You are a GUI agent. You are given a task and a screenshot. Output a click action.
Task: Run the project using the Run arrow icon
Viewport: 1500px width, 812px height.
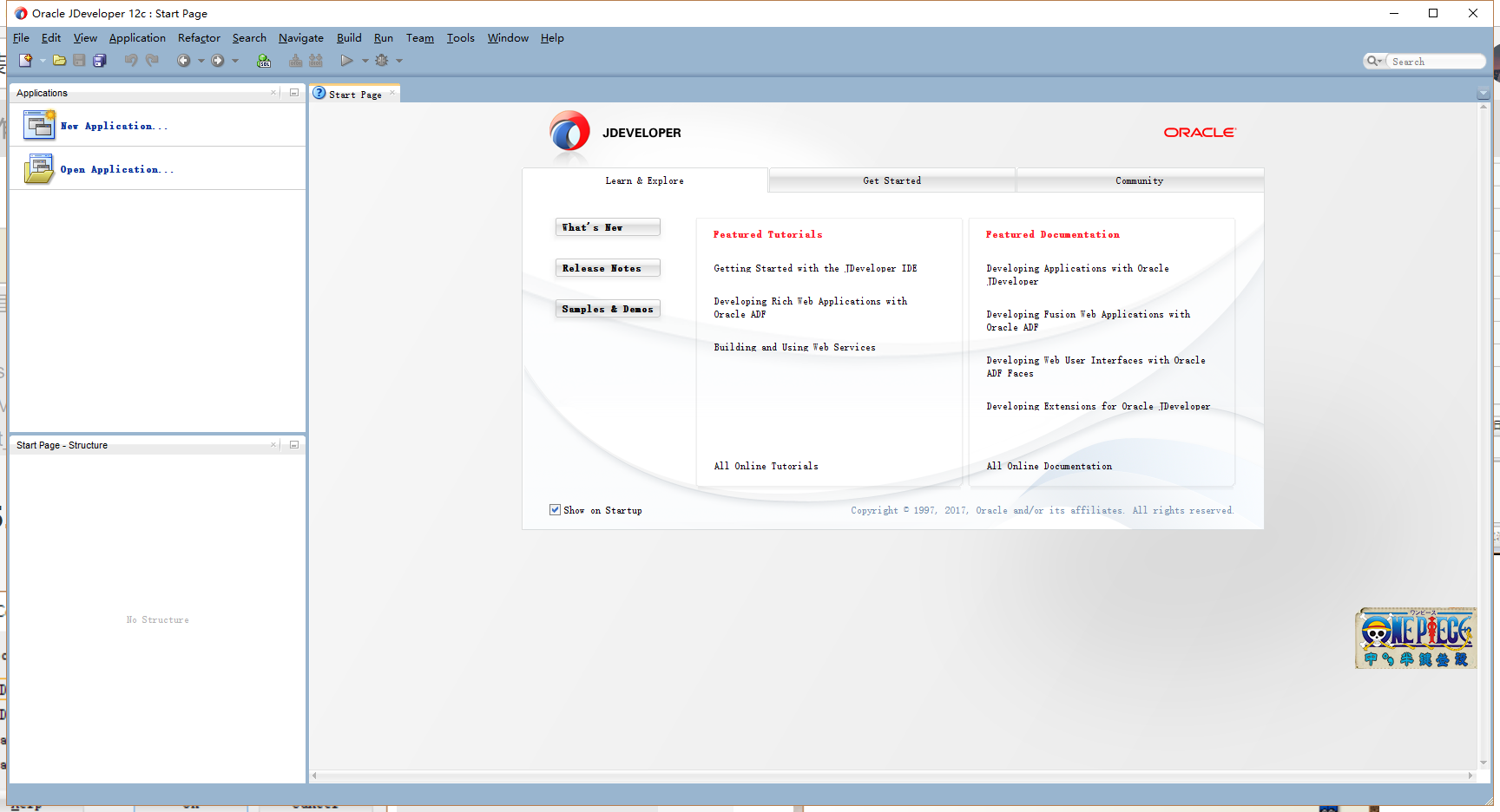(x=346, y=60)
